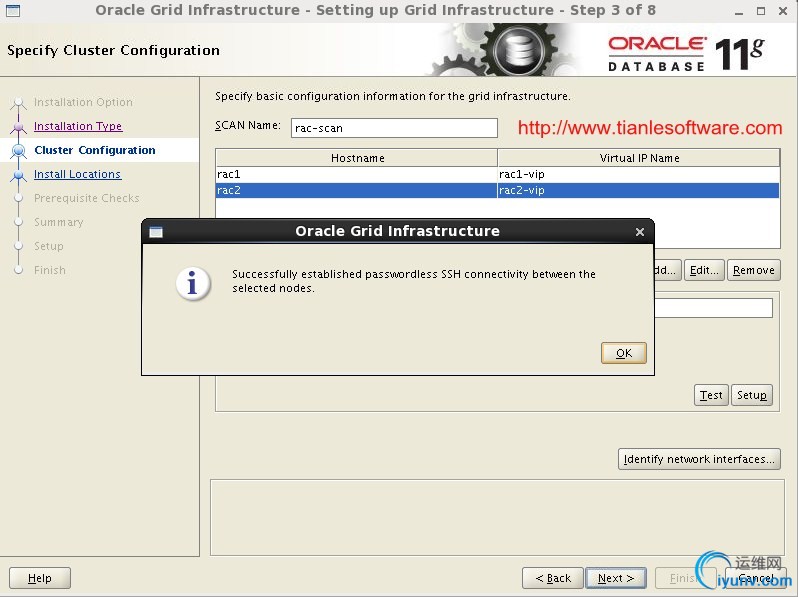Click the Next button

616,578
